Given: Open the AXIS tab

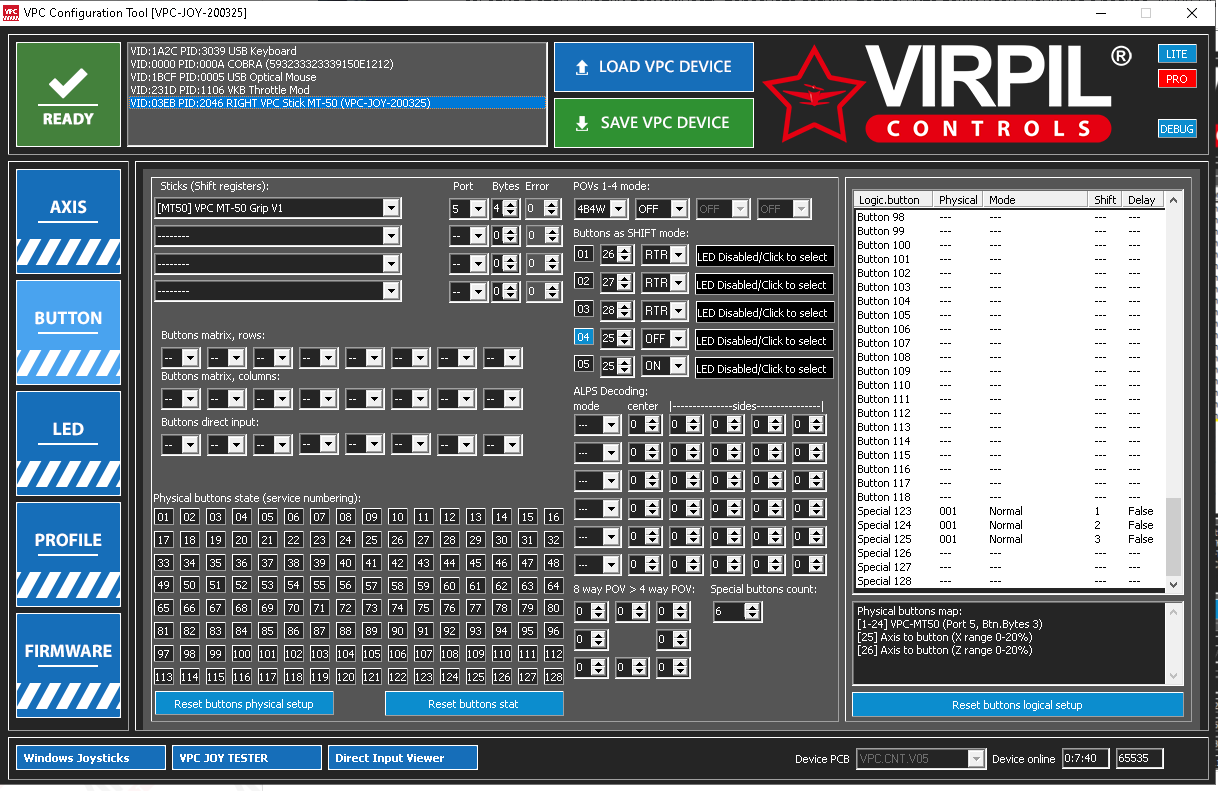Looking at the screenshot, I should point(68,221).
